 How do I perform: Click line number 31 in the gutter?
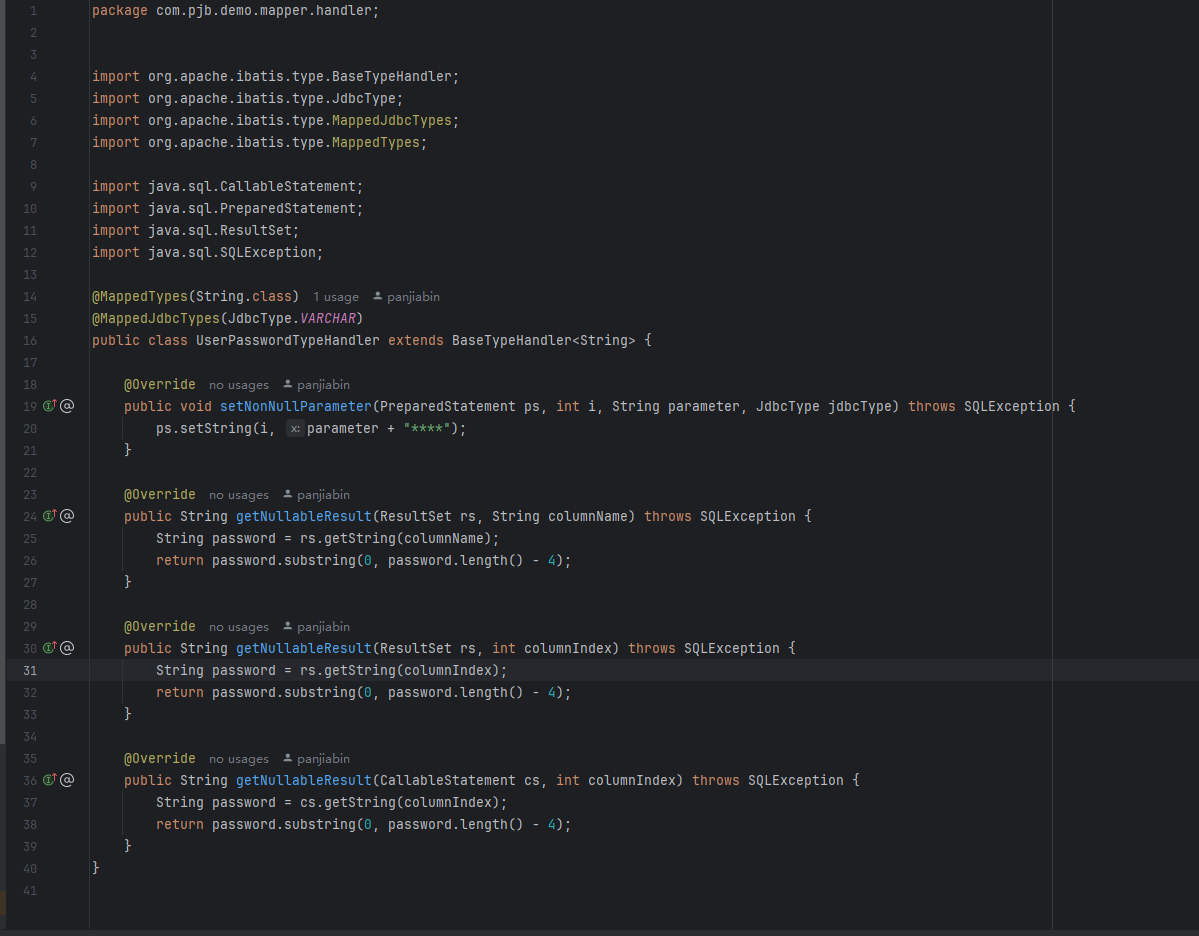[30, 670]
